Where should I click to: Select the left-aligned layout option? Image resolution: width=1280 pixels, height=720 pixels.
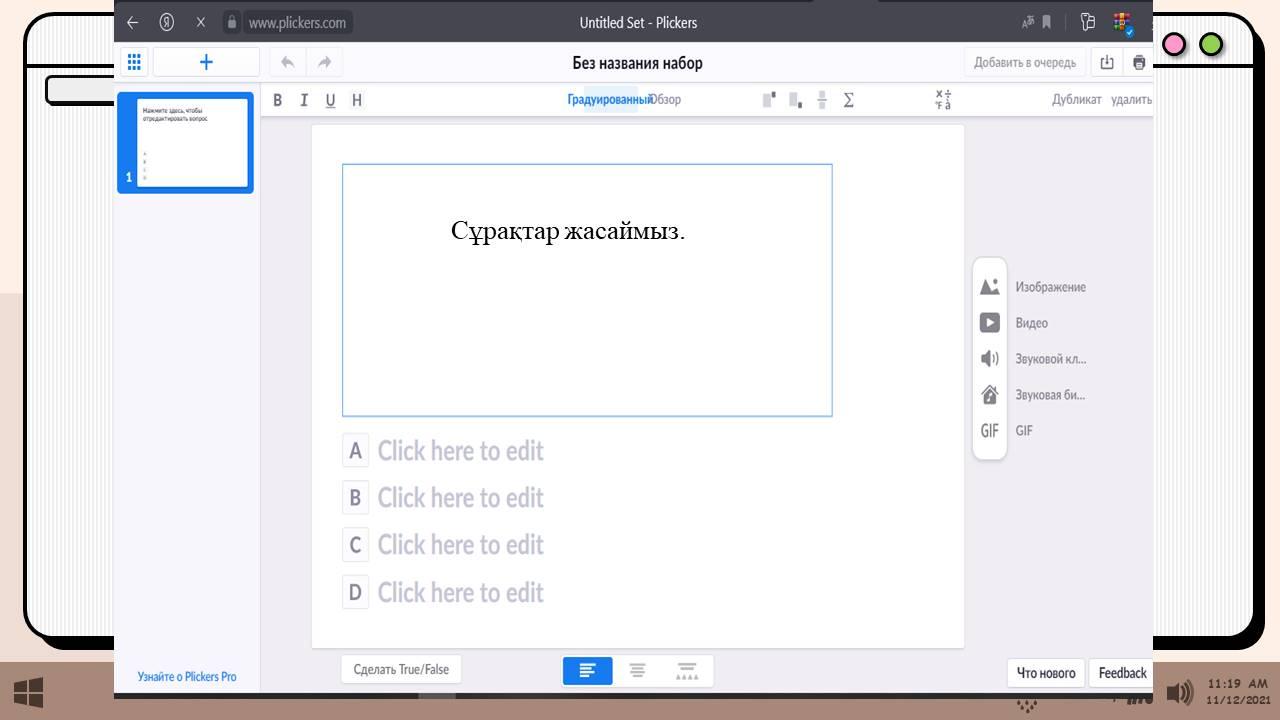tap(588, 671)
